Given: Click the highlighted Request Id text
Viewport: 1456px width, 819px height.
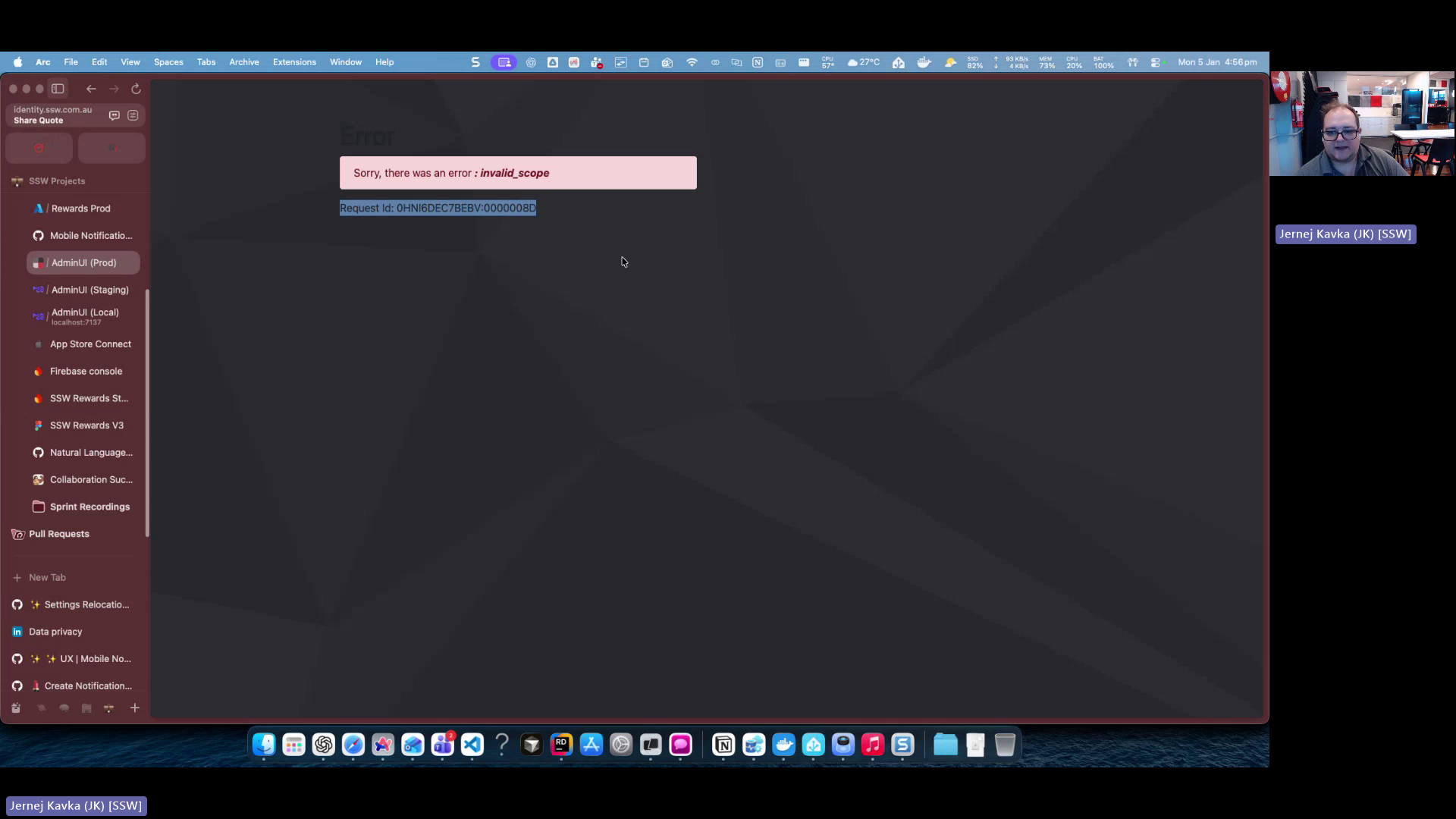Looking at the screenshot, I should pyautogui.click(x=438, y=208).
